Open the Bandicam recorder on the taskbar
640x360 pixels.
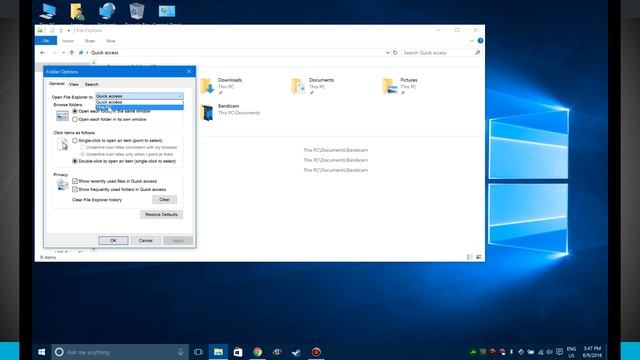[x=316, y=352]
